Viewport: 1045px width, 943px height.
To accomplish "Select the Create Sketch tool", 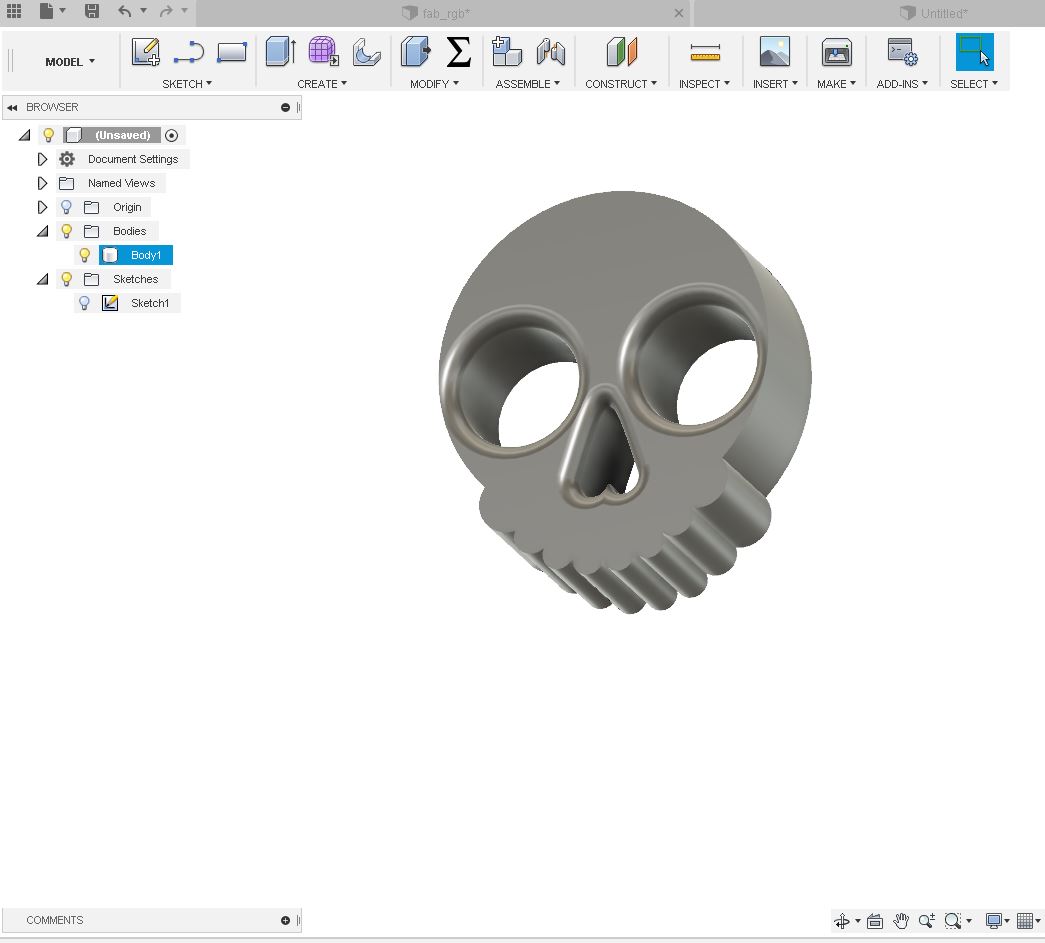I will coord(145,51).
